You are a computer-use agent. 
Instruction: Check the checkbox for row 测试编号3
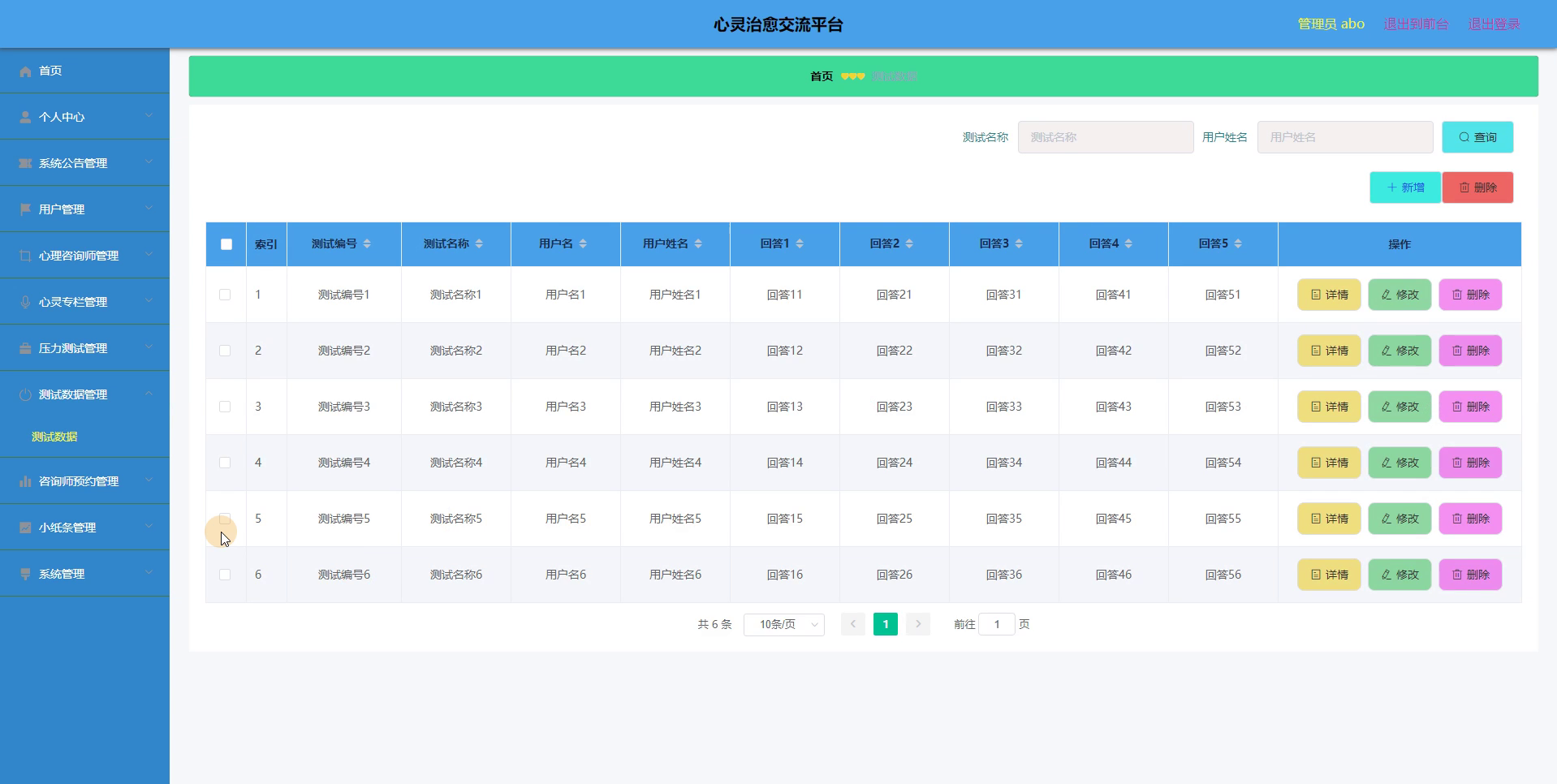[225, 407]
